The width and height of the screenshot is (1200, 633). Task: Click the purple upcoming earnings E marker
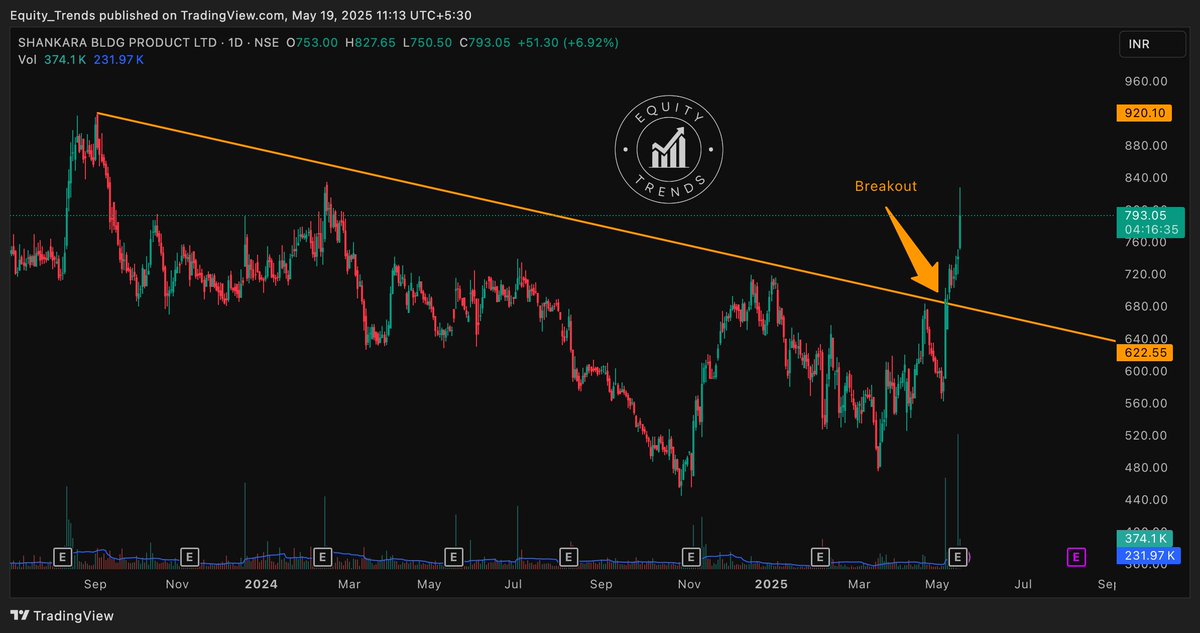click(1076, 555)
